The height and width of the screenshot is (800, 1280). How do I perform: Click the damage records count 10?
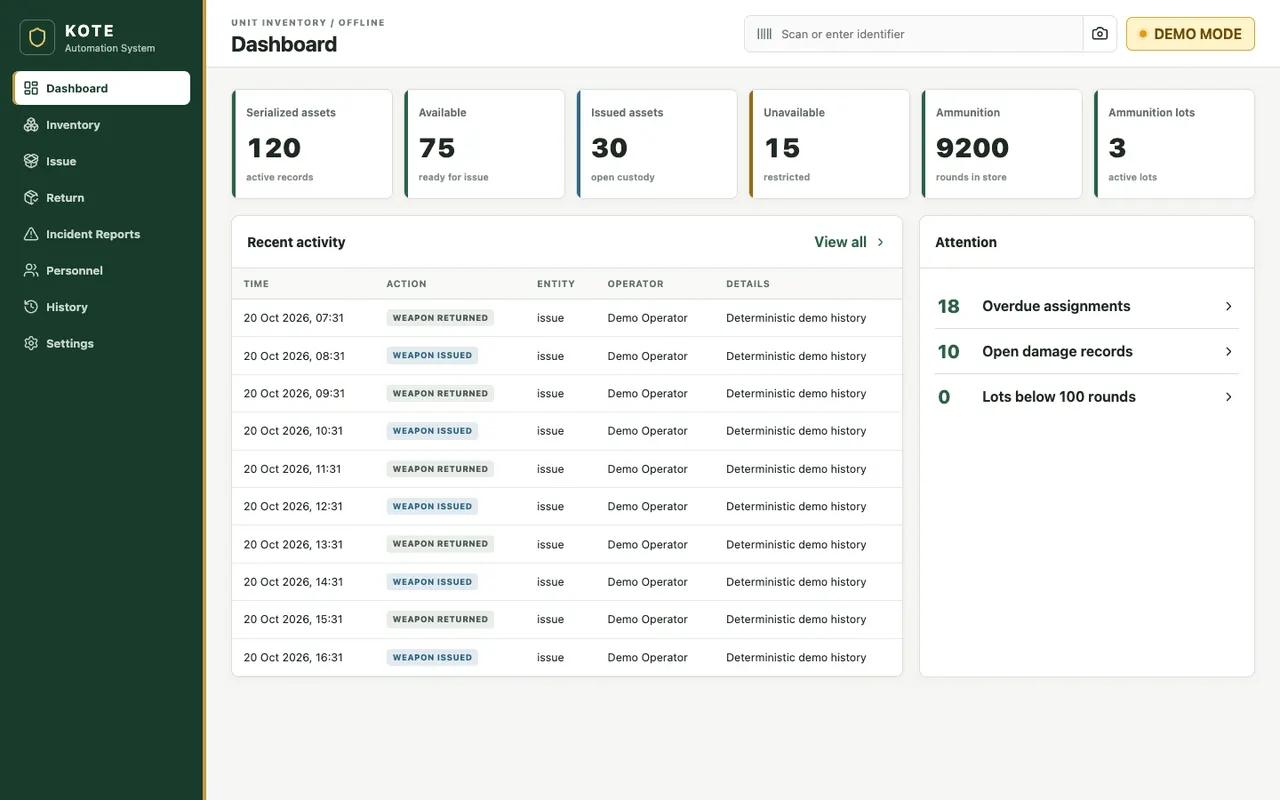pos(949,352)
